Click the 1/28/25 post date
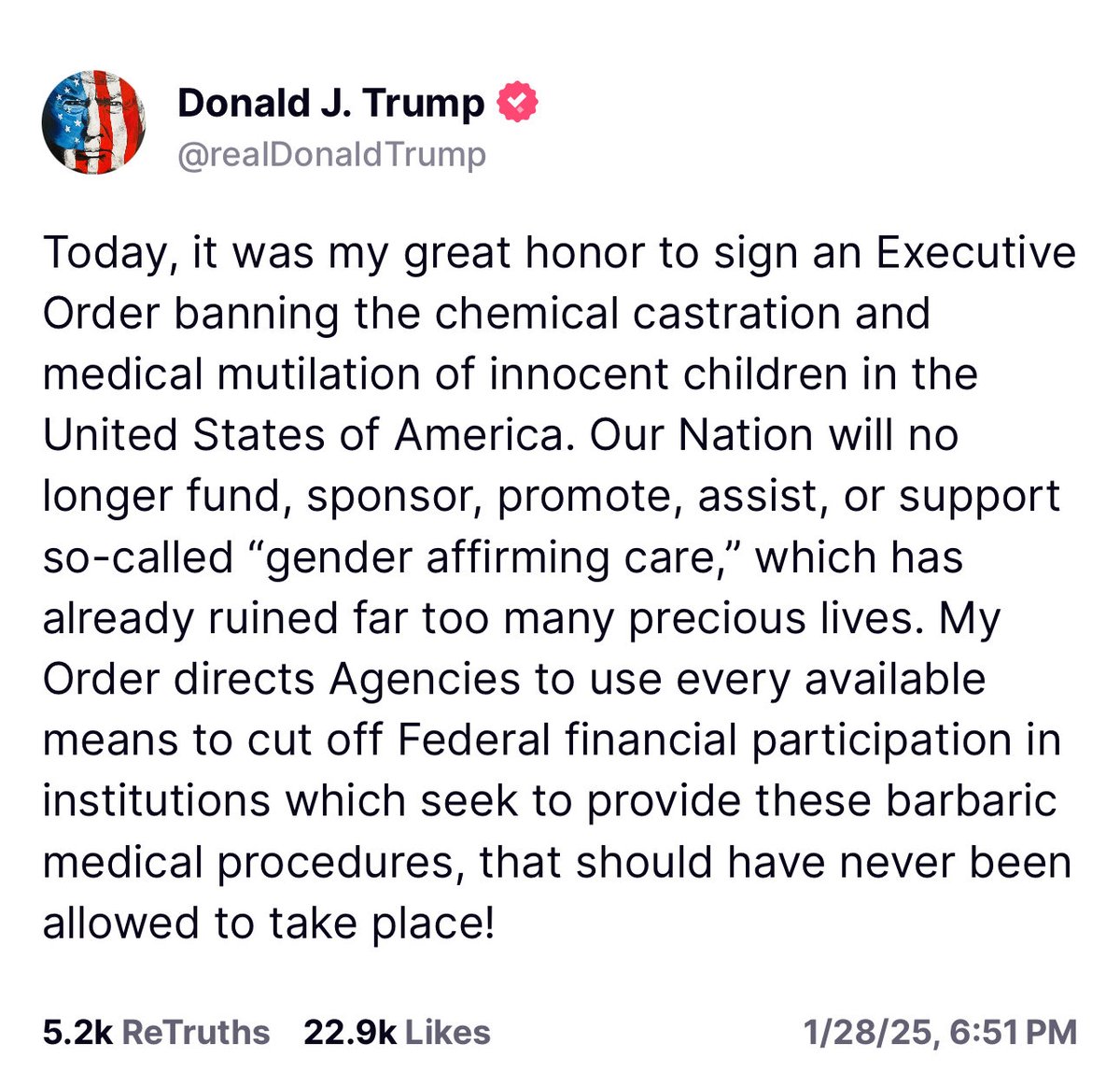Screen dimensions: 1120x1071 click(870, 1032)
